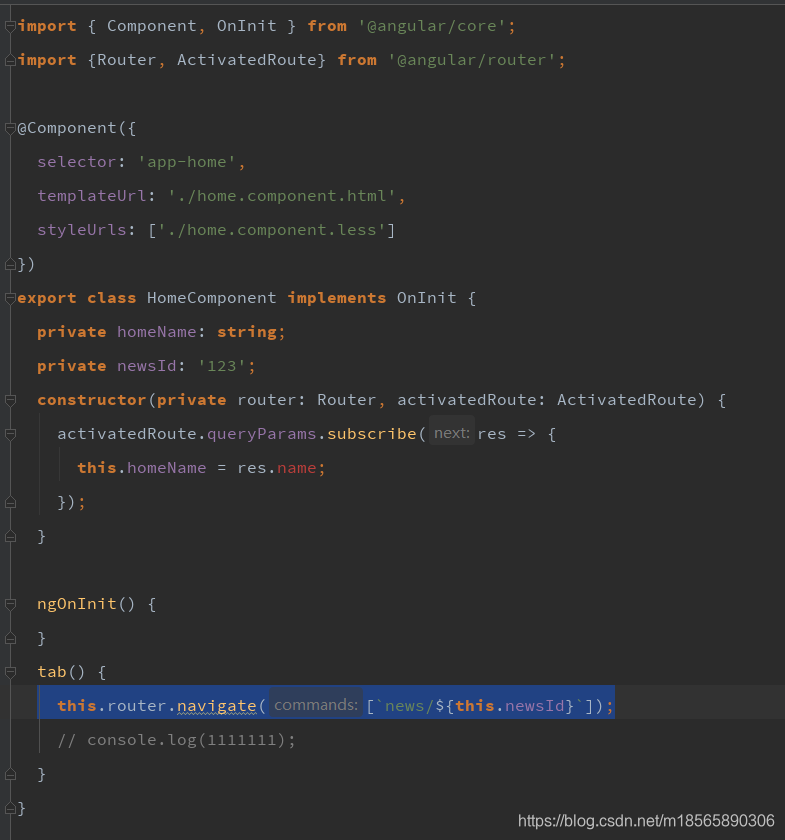Click the export keyword

pos(47,298)
